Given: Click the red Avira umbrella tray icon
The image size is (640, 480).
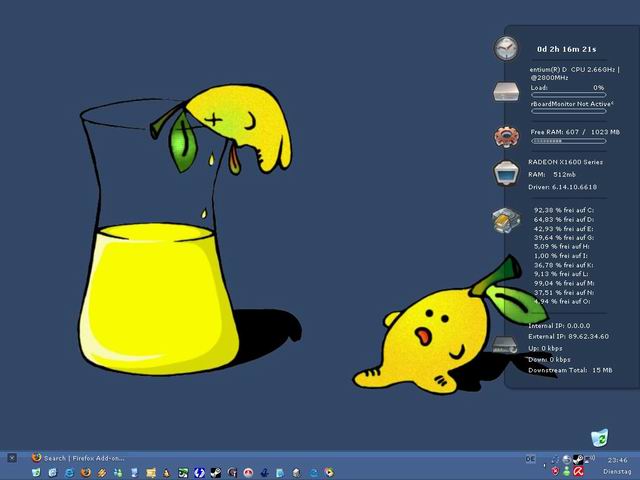Looking at the screenshot, I should click(x=580, y=470).
